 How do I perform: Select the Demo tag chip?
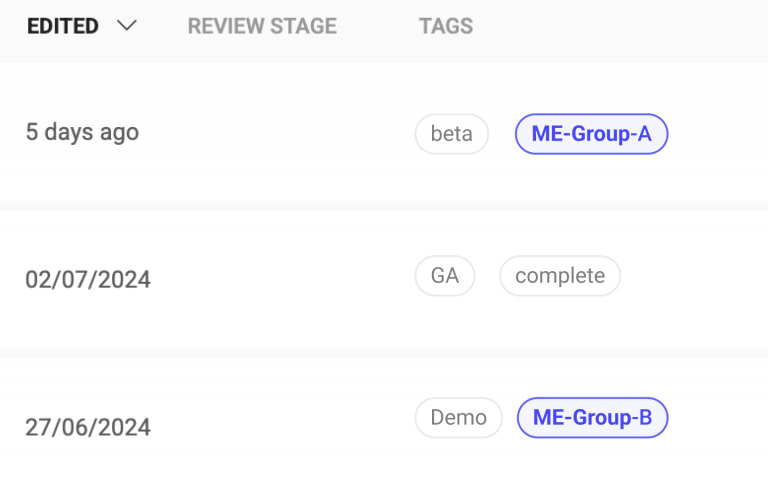[459, 418]
